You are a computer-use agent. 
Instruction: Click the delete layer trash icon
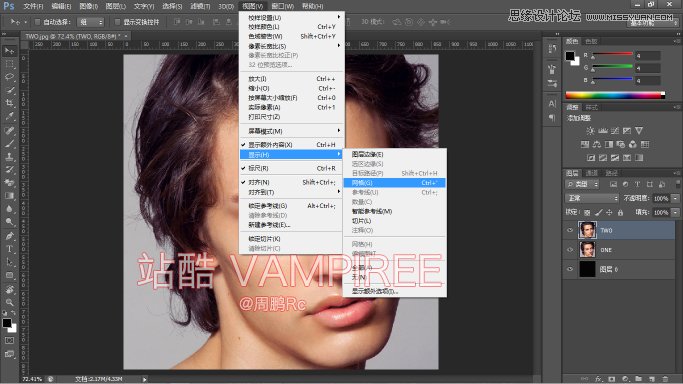(x=665, y=379)
